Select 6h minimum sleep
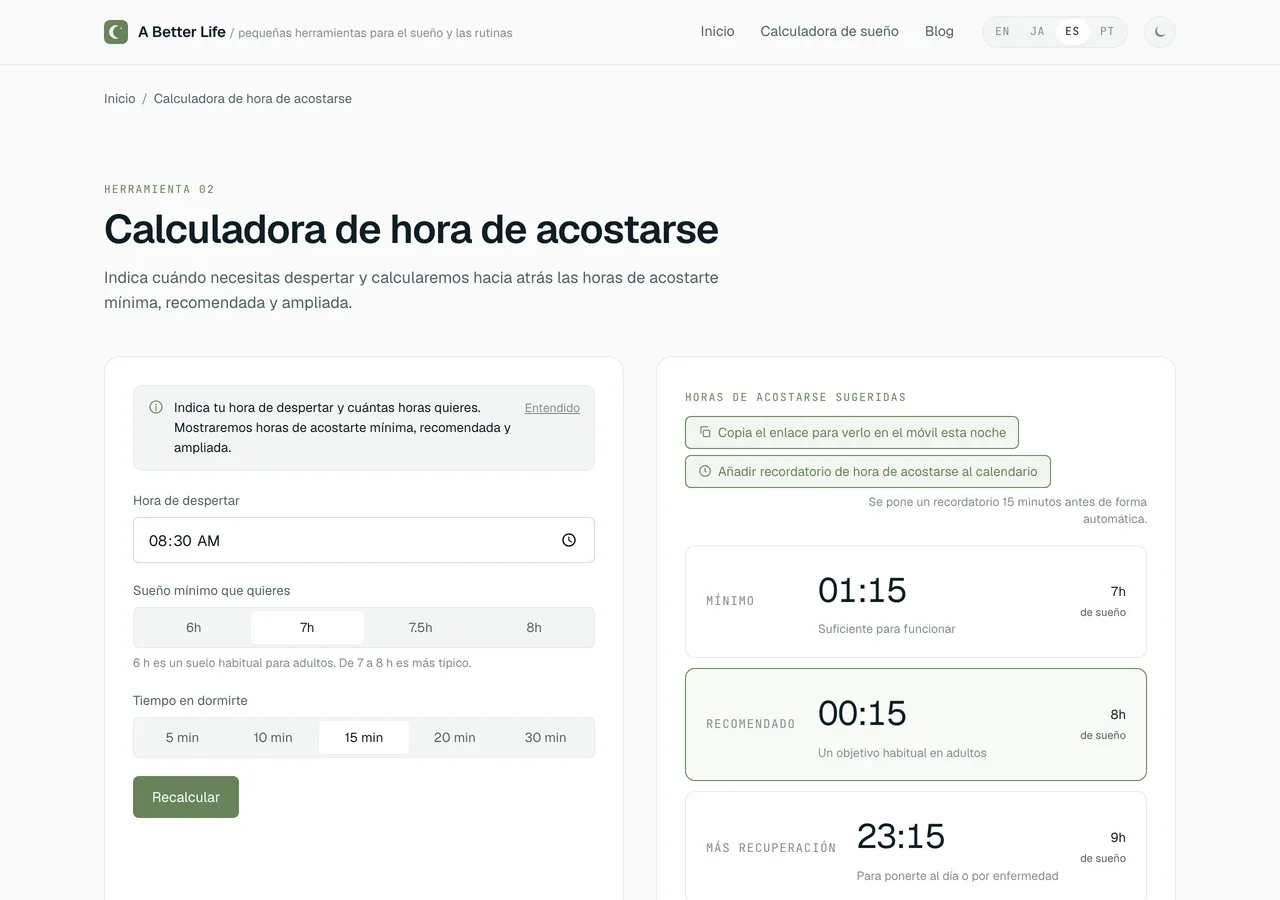Image resolution: width=1280 pixels, height=900 pixels. (194, 627)
